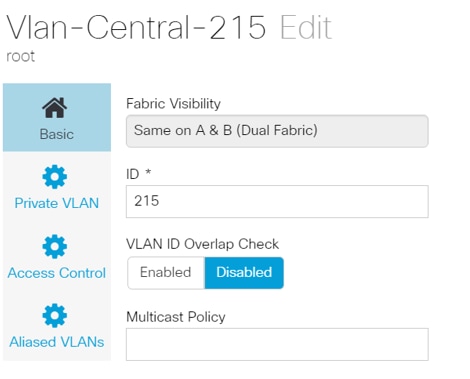The image size is (470, 379).
Task: Click the VLAN ID Overlap Check label
Action: [202, 244]
